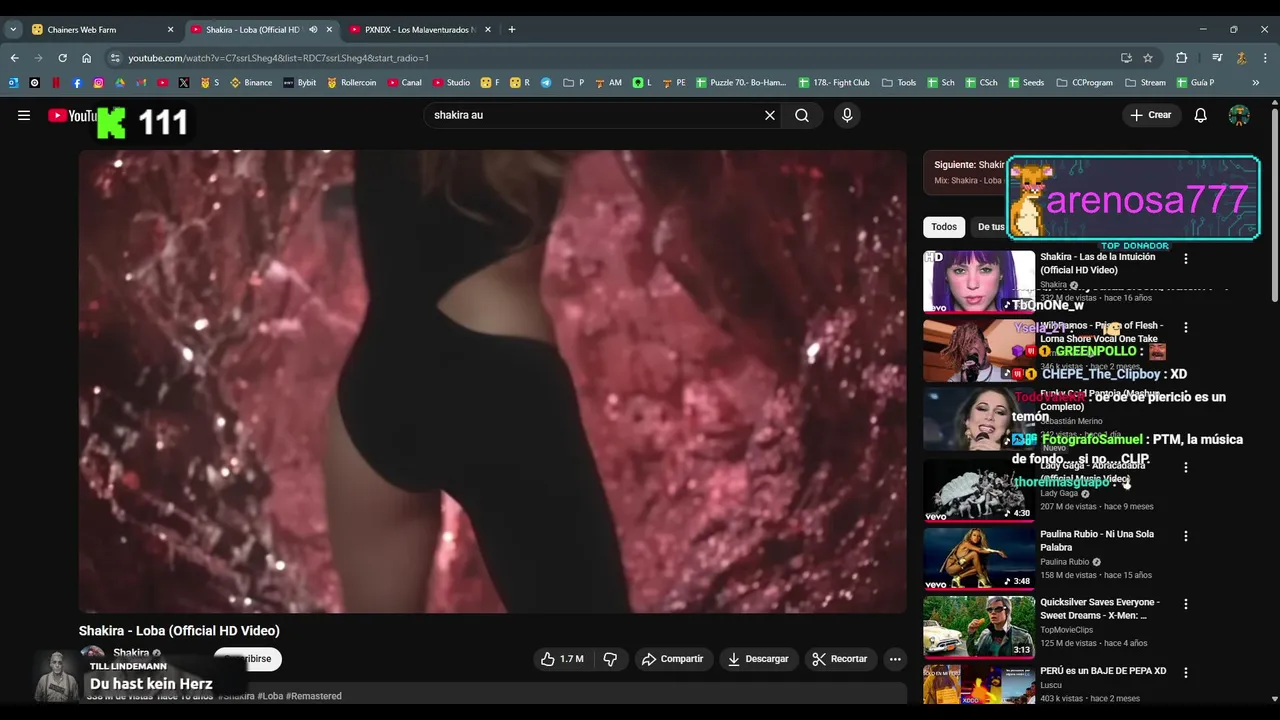Click the Shakira channel name
1280x720 pixels.
coord(131,653)
